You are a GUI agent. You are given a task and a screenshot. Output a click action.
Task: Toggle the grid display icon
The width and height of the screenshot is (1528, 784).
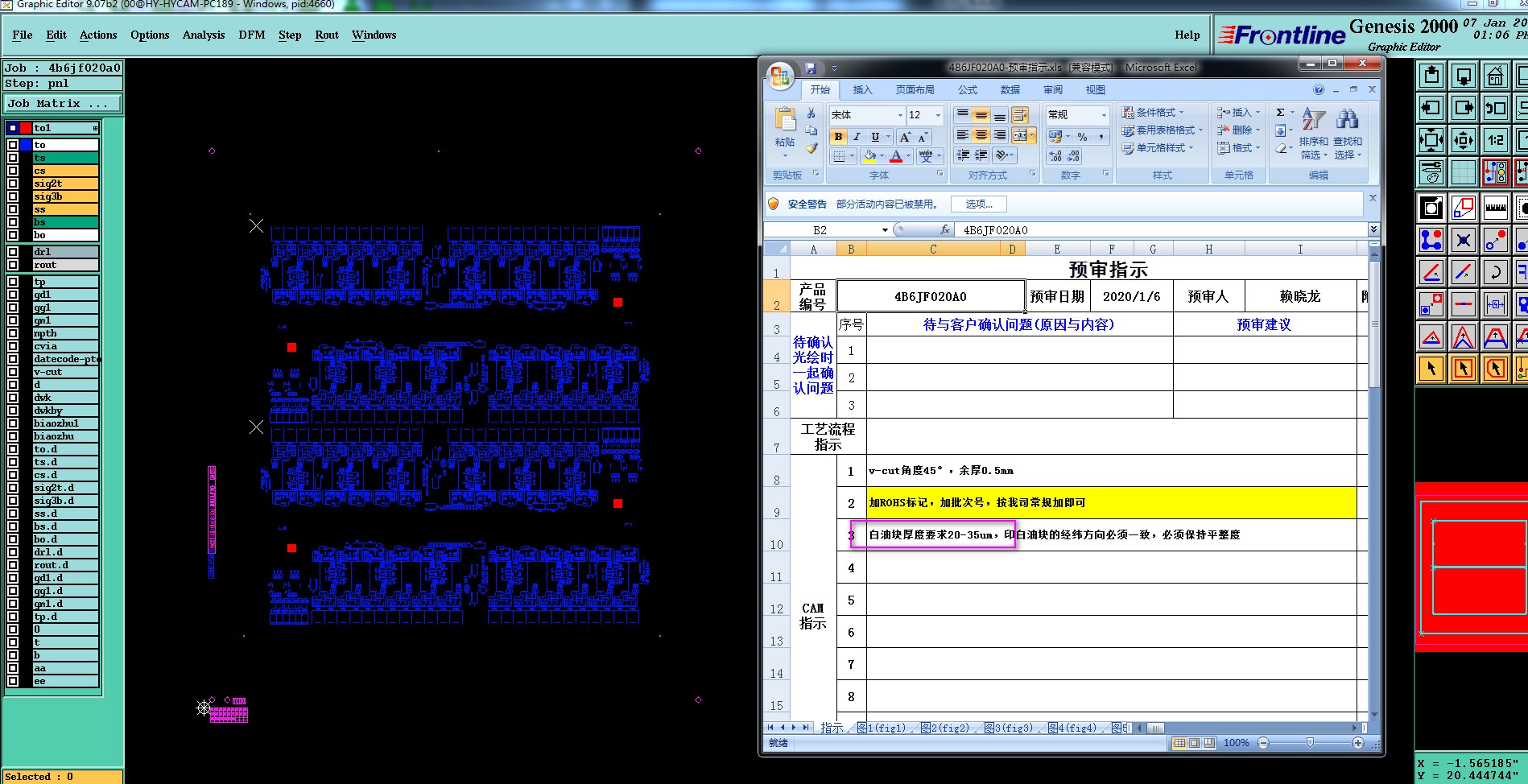point(1464,172)
